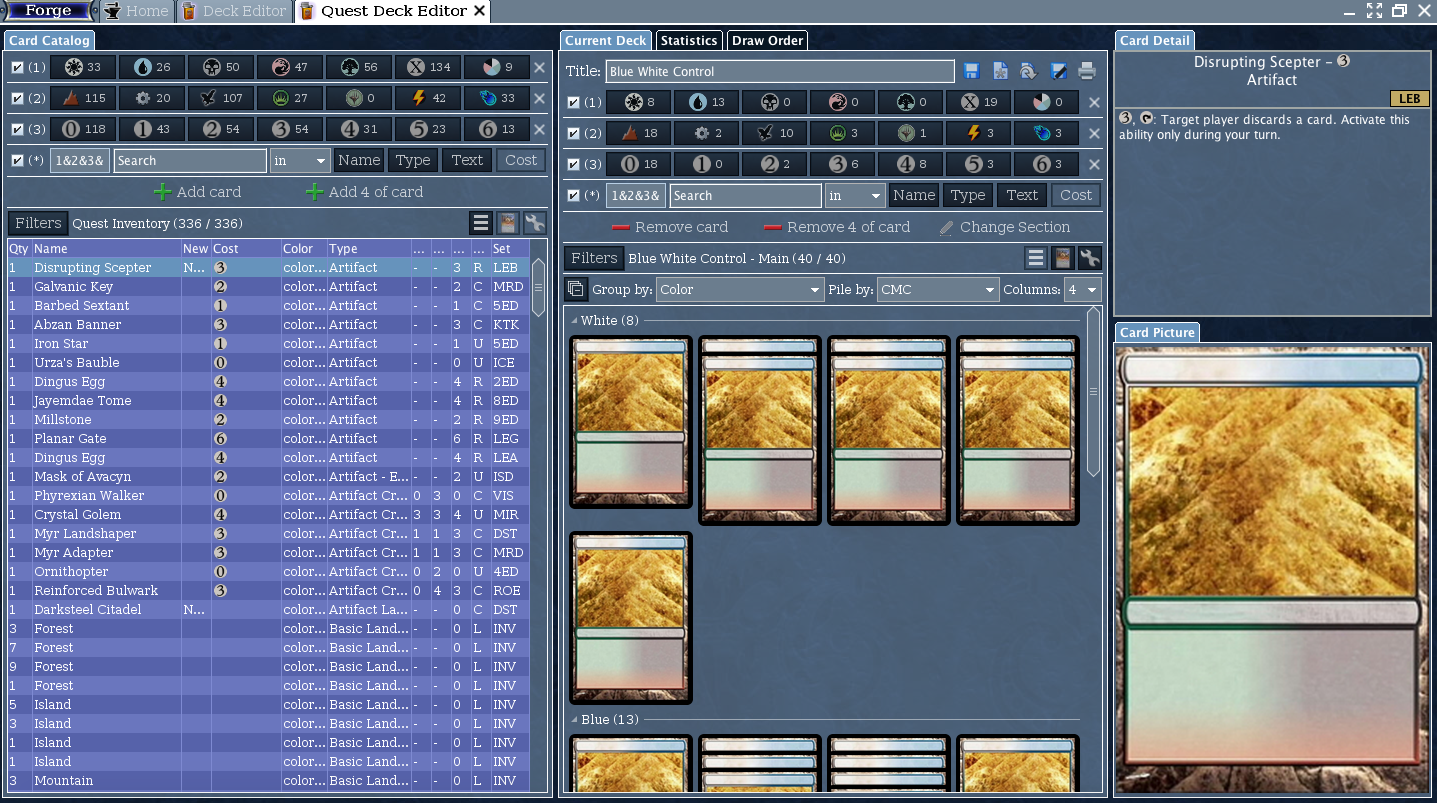1437x803 pixels.
Task: Open the Pile by CMC dropdown
Action: coord(938,290)
